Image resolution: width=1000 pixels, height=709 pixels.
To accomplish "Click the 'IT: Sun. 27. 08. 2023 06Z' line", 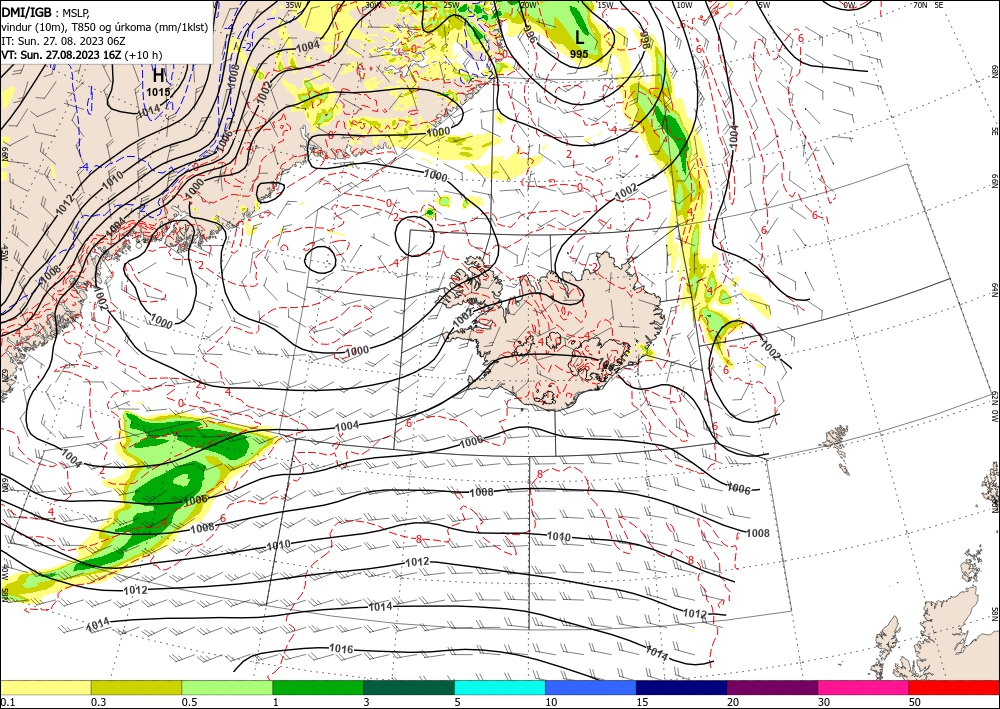I will tap(63, 40).
